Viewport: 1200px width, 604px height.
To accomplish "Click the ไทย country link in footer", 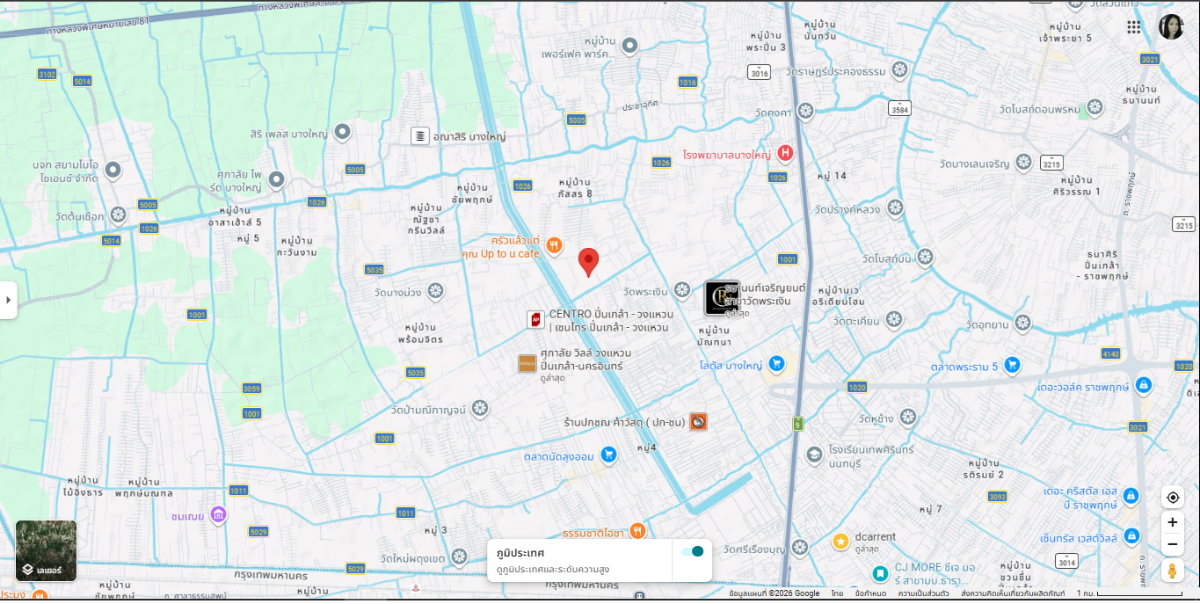I will (x=836, y=594).
